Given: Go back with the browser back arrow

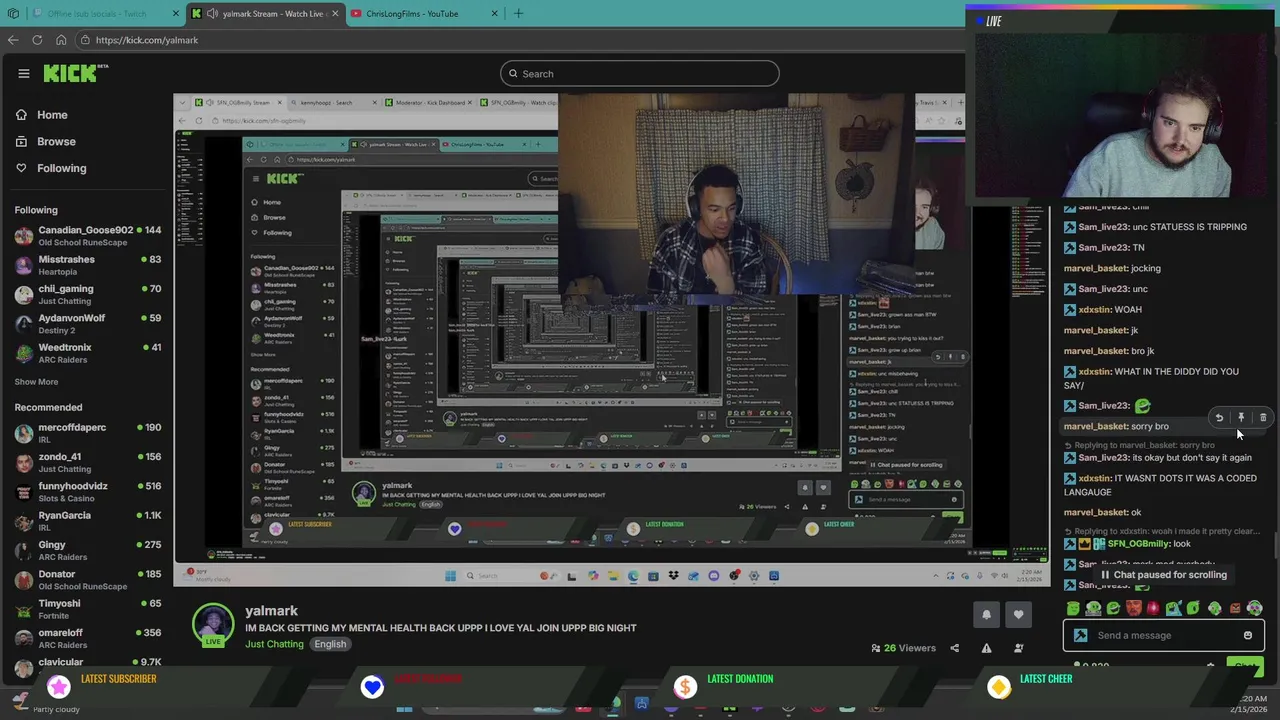Looking at the screenshot, I should tap(13, 40).
